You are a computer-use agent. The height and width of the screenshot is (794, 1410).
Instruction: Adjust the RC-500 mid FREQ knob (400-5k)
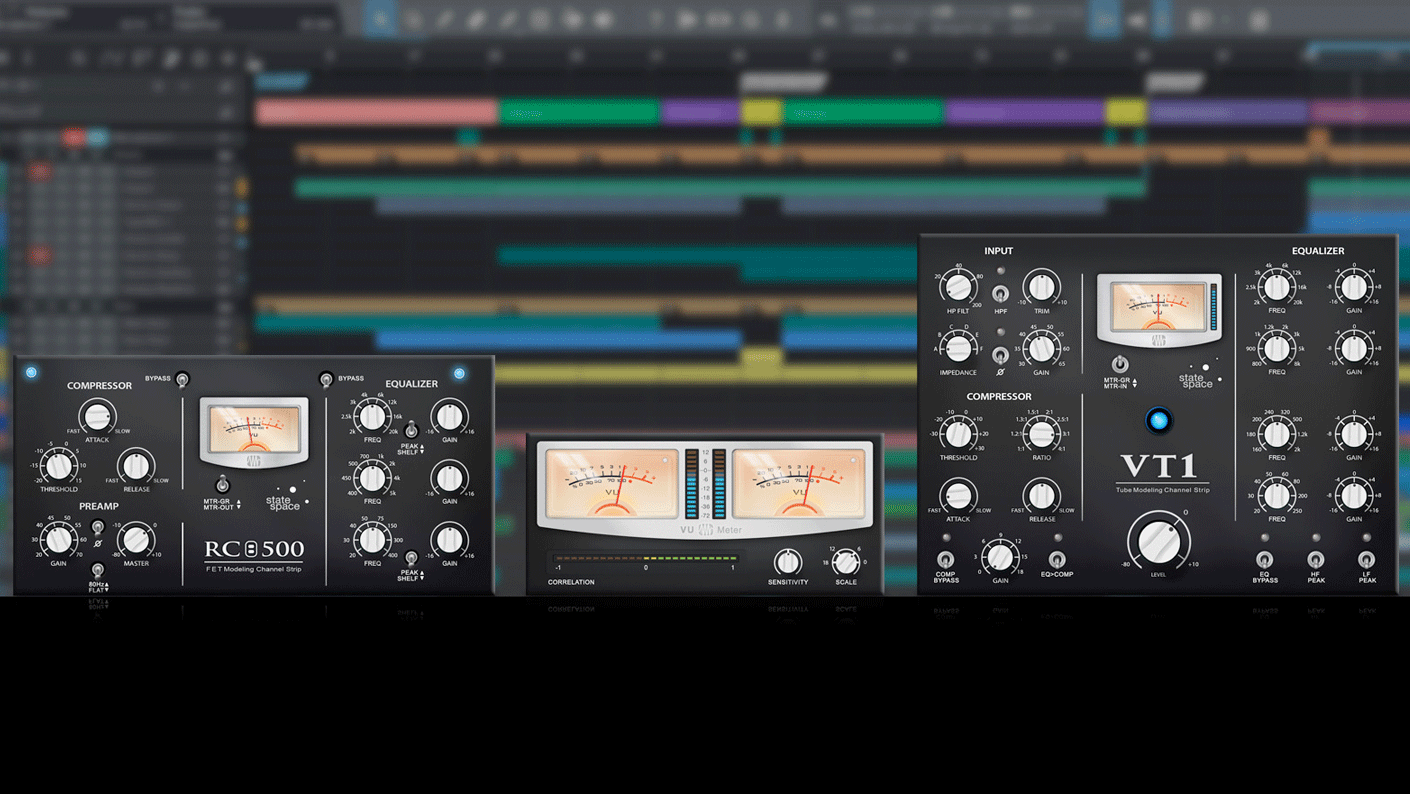click(372, 477)
